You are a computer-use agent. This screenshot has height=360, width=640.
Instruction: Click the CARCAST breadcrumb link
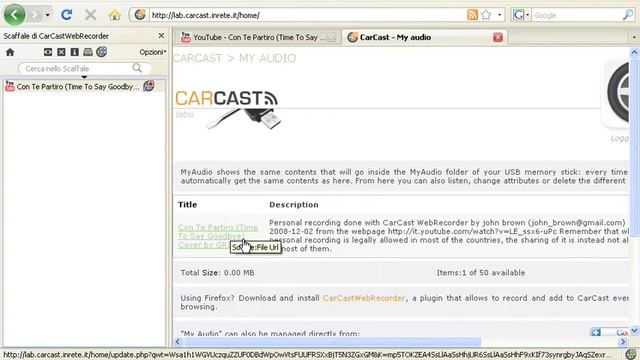click(198, 58)
